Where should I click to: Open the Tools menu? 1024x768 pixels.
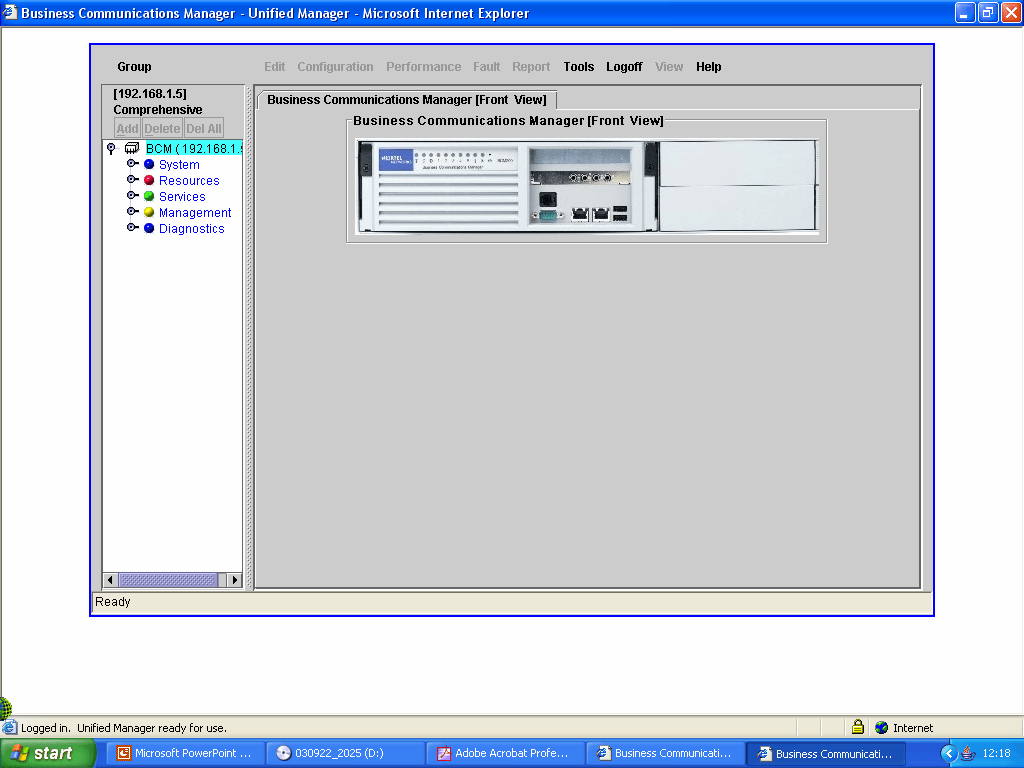pos(579,67)
